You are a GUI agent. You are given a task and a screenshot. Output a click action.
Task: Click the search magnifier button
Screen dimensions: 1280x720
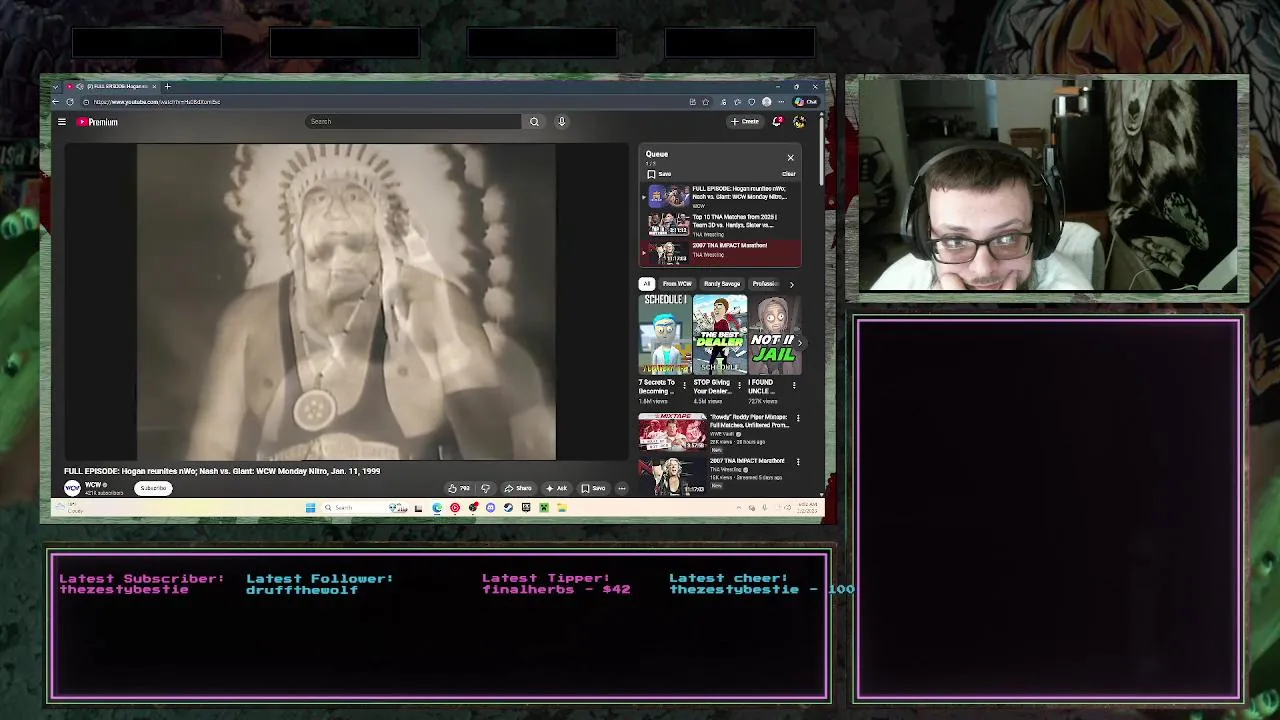534,121
